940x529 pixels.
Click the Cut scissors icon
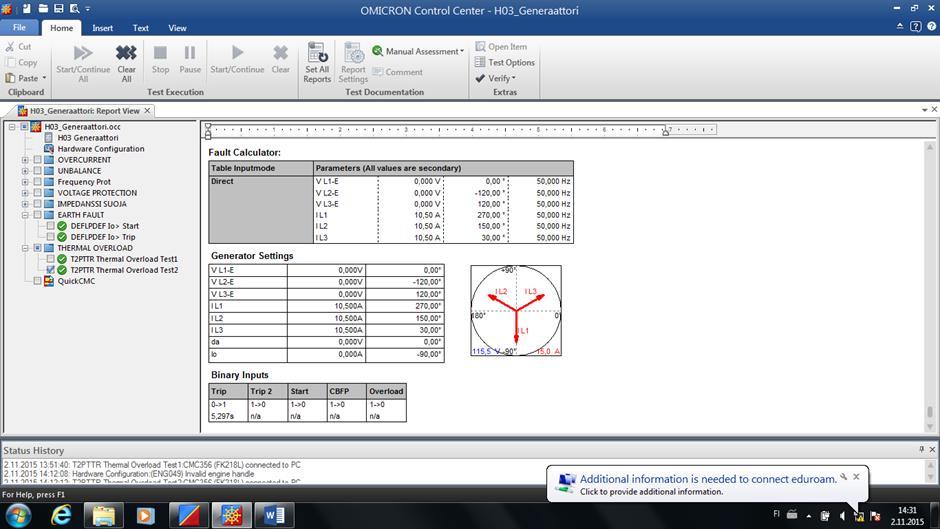point(10,46)
